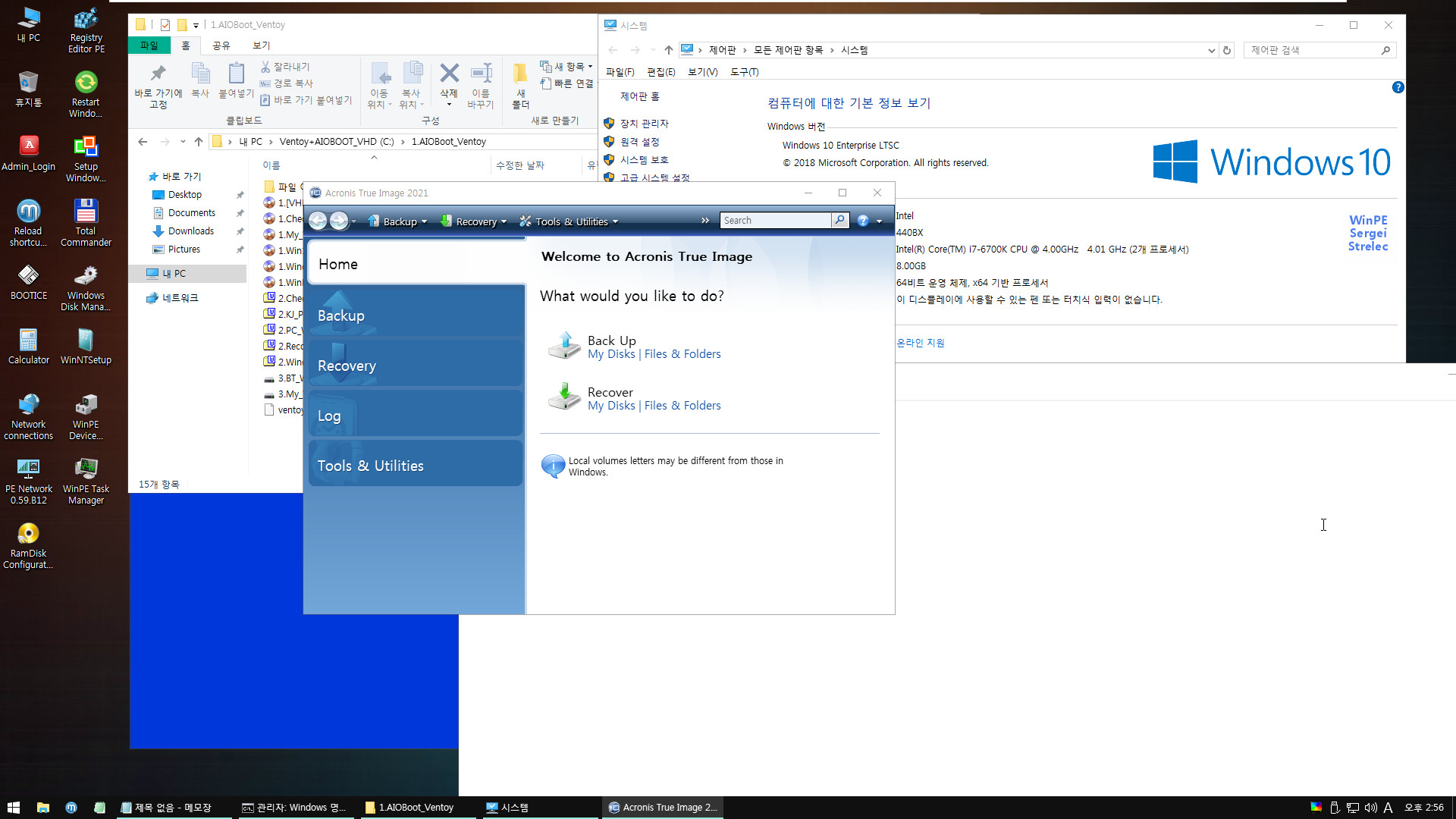Click 온라인 지원 link in System window
The height and width of the screenshot is (819, 1456).
click(x=921, y=343)
